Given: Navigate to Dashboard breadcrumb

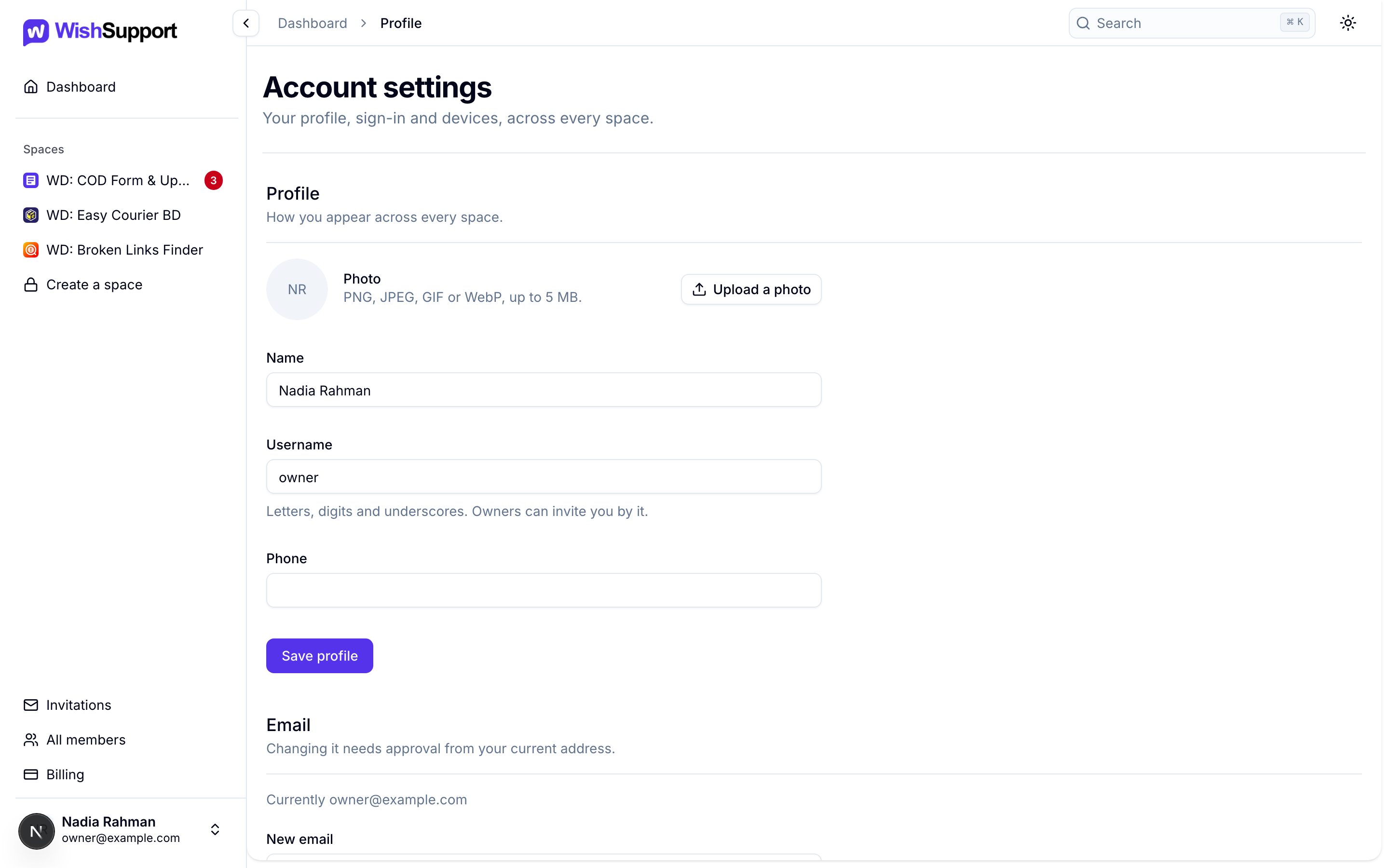Looking at the screenshot, I should tap(312, 24).
